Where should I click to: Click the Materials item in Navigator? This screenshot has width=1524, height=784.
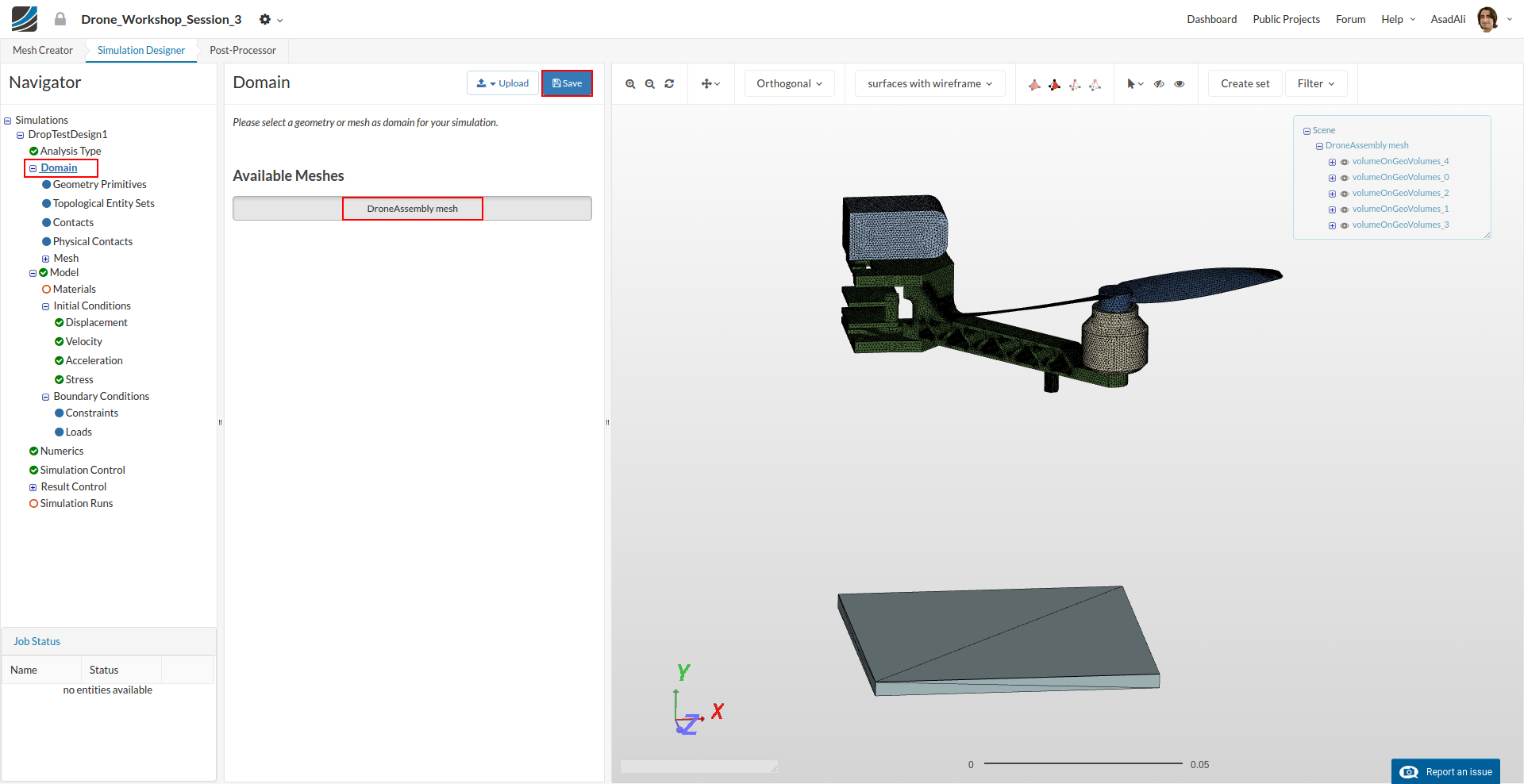(74, 290)
